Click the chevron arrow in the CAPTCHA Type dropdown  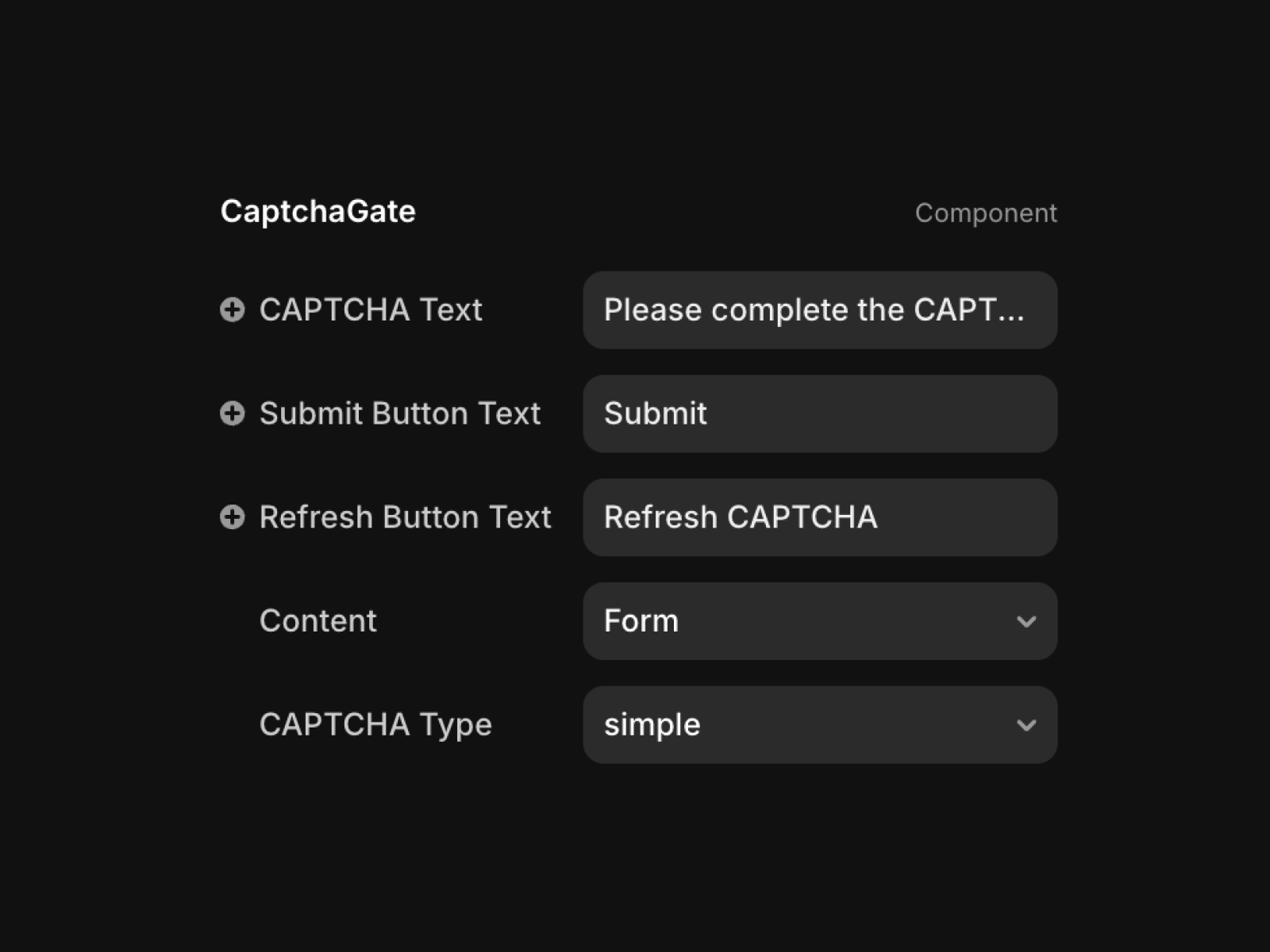pos(1026,725)
